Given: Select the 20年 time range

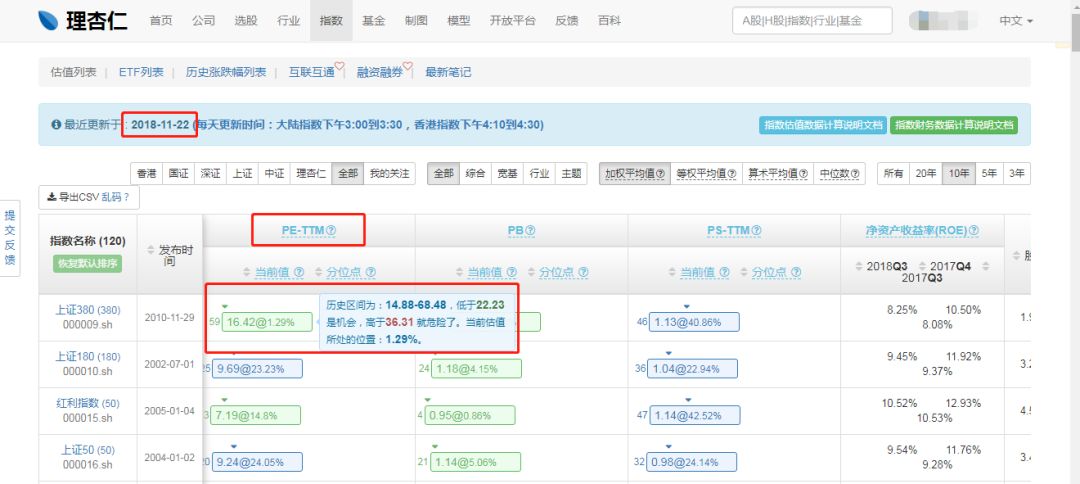Looking at the screenshot, I should (926, 173).
